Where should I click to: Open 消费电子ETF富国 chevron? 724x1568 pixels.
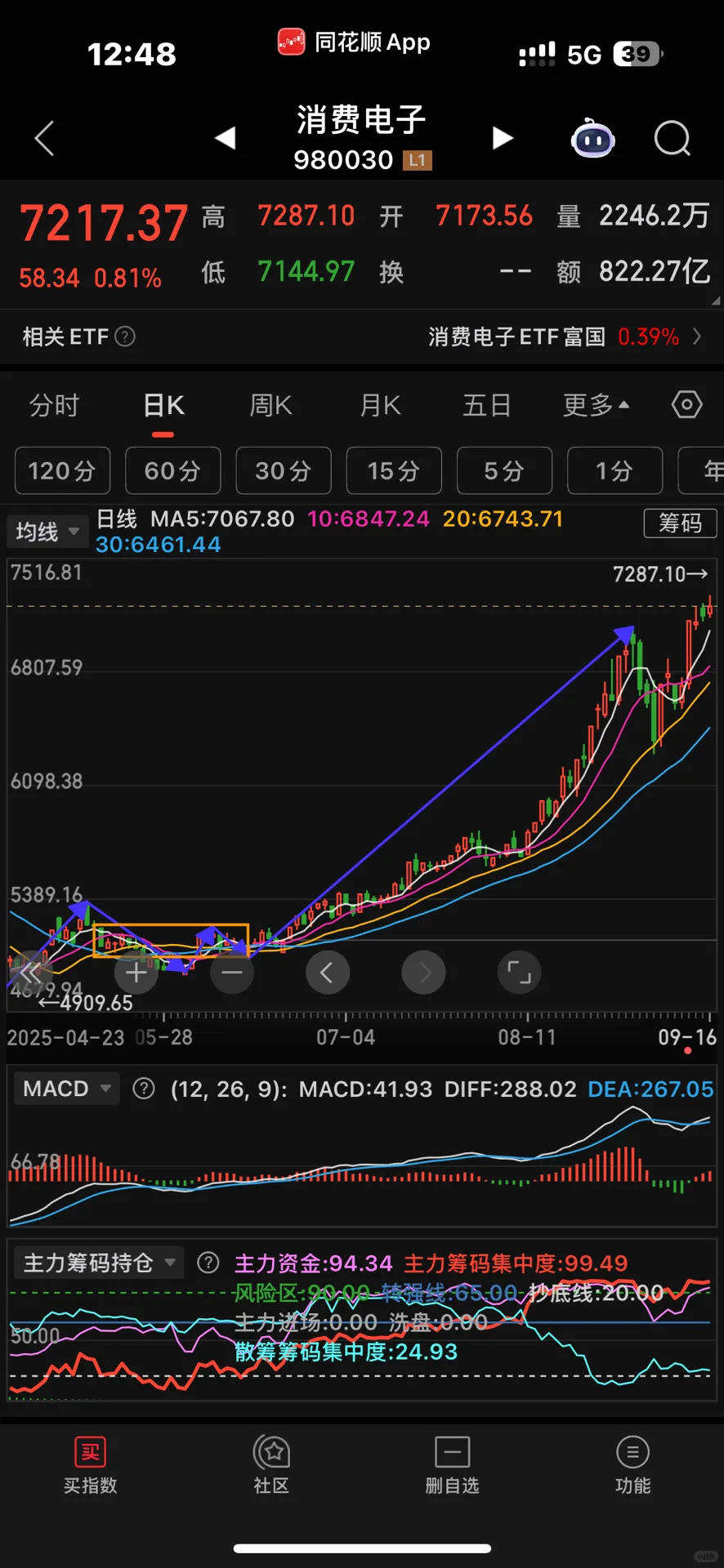tap(697, 336)
